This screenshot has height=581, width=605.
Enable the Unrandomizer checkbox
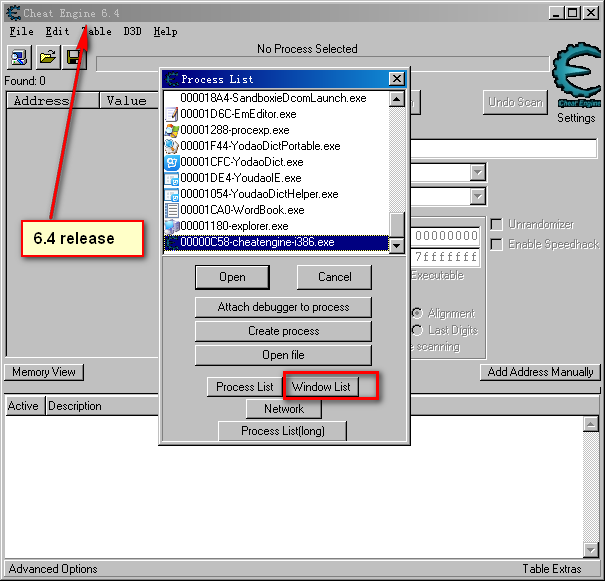(x=497, y=224)
